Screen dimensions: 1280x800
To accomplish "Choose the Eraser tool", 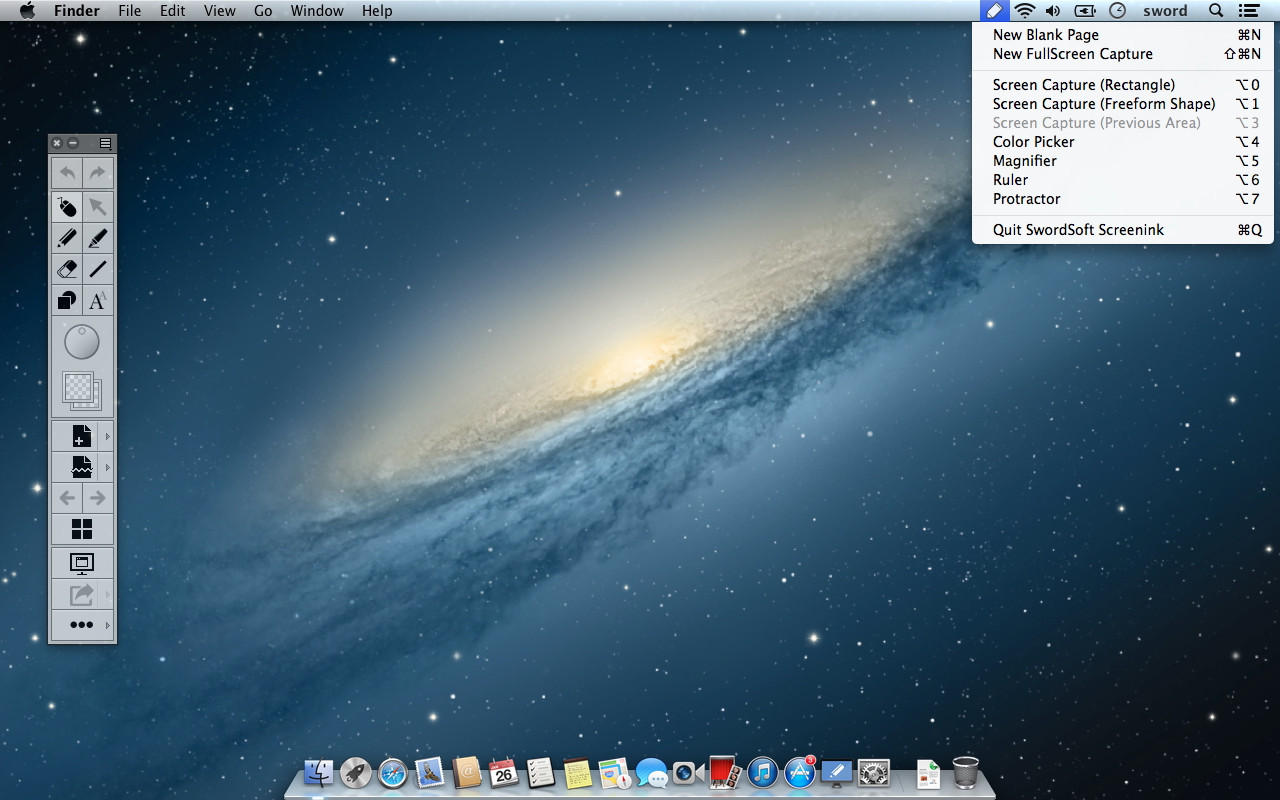I will 67,269.
